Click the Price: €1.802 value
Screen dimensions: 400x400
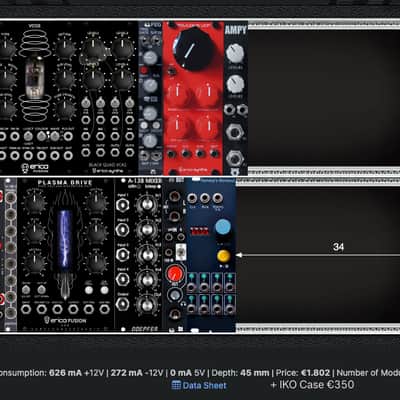[303, 373]
